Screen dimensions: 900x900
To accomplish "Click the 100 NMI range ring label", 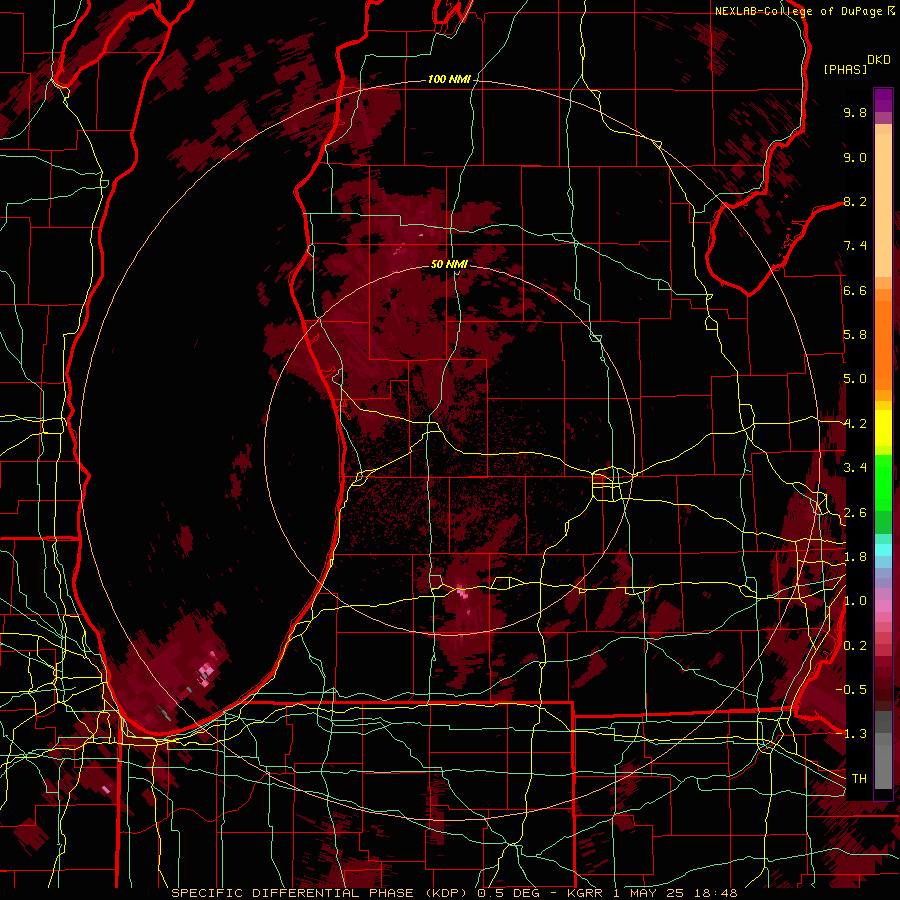I will click(x=448, y=79).
